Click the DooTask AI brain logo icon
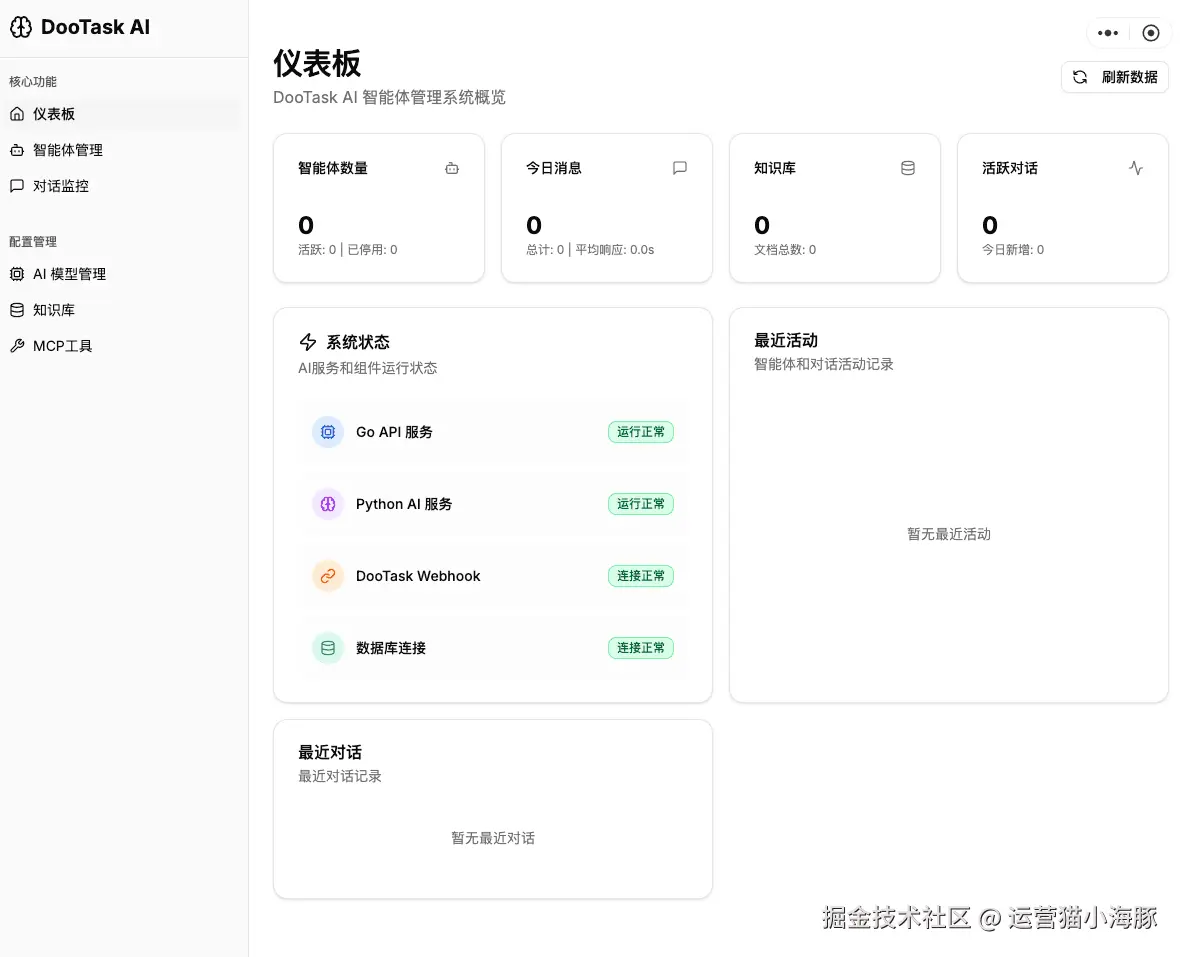 pos(21,27)
